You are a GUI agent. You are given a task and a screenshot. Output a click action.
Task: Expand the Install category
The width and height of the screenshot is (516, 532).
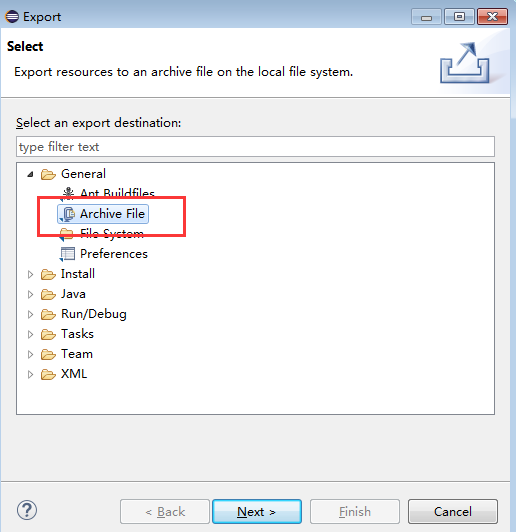coord(31,274)
